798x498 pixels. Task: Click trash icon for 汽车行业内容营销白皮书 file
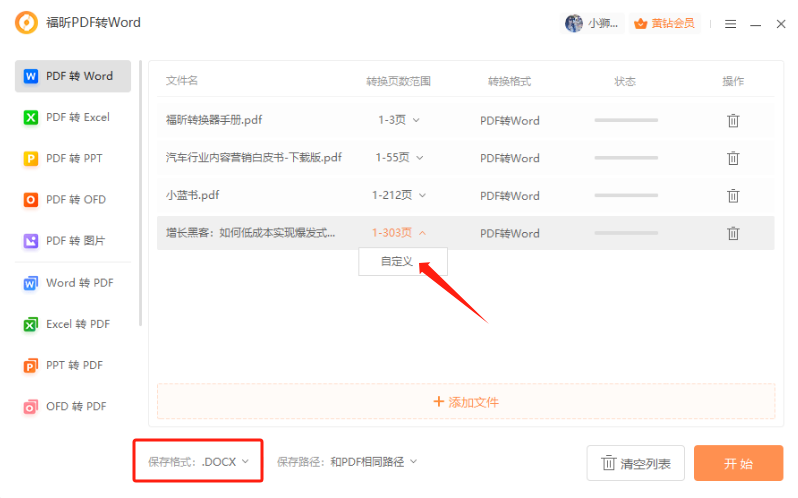pos(732,158)
